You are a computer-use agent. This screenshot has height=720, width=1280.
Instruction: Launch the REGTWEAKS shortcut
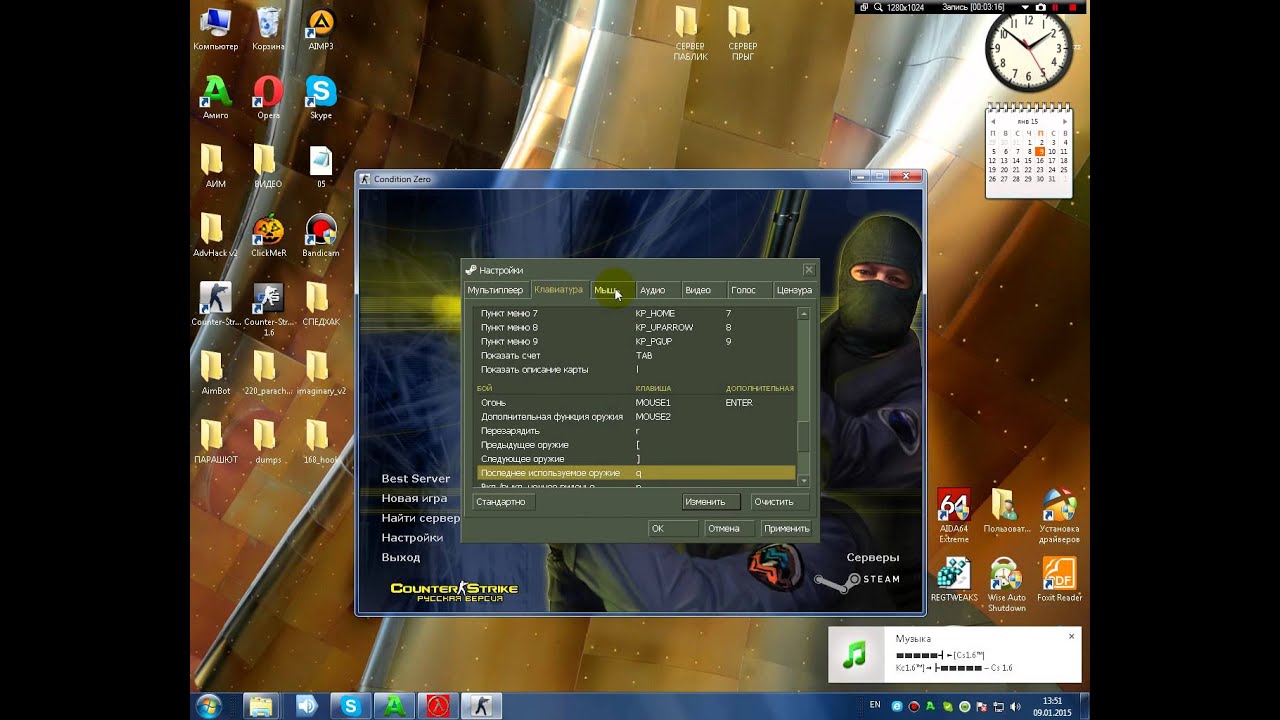tap(953, 580)
